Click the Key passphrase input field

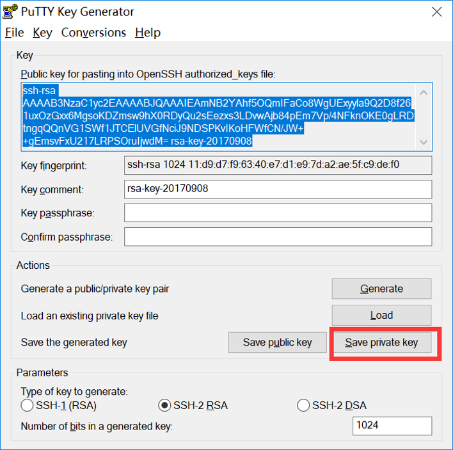(278, 213)
